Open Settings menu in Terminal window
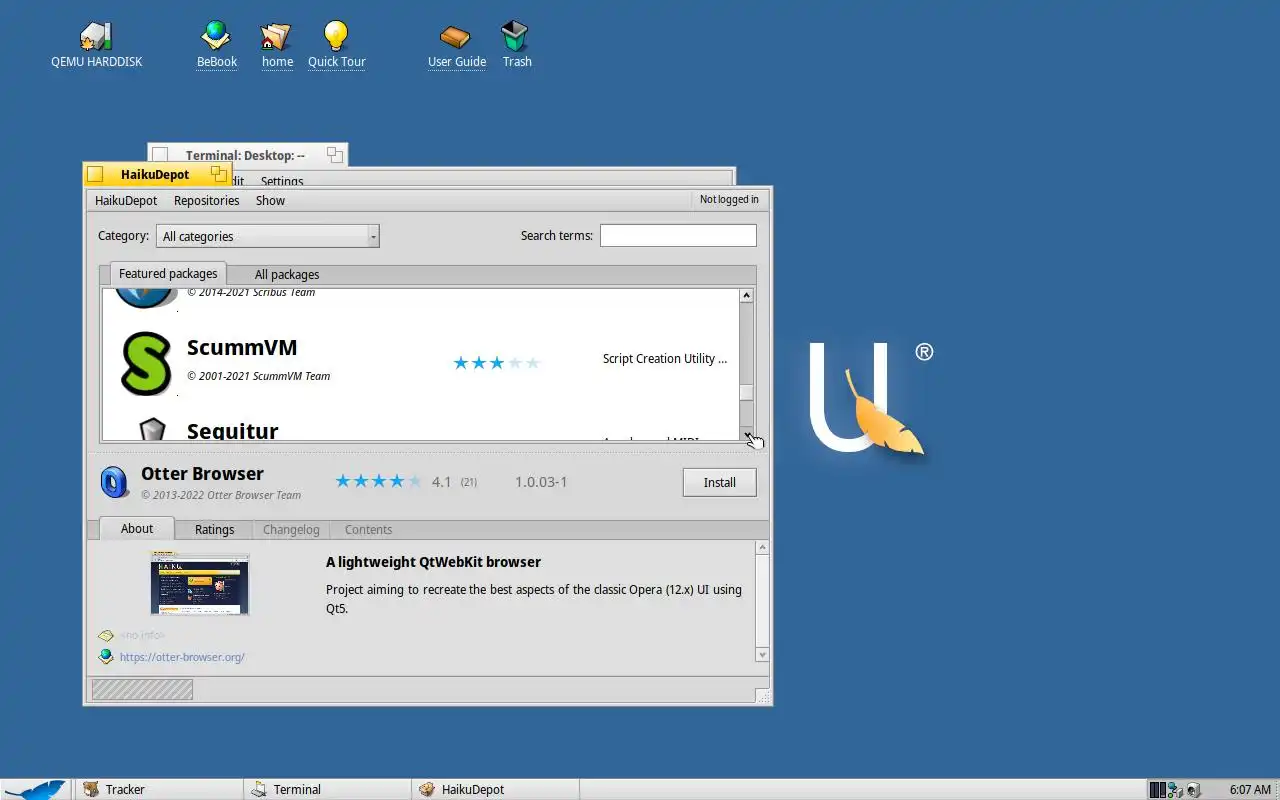 [282, 181]
